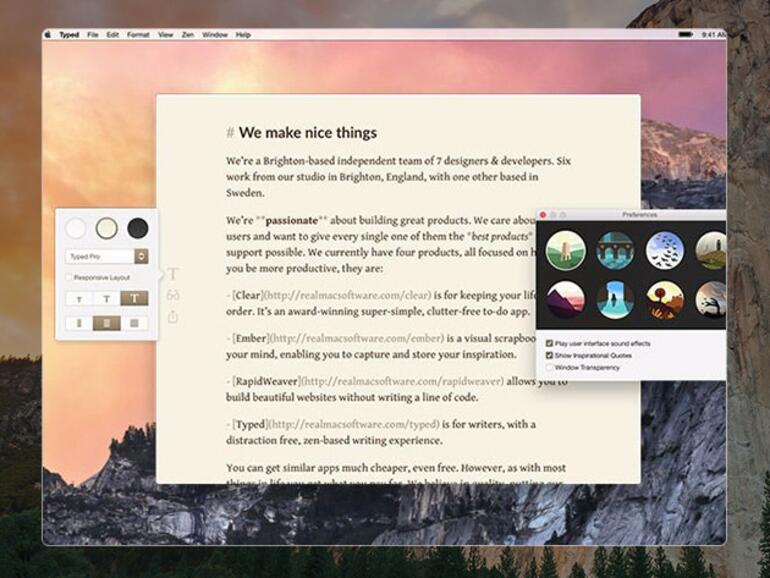
Task: Choose the medium text size button
Action: [107, 299]
